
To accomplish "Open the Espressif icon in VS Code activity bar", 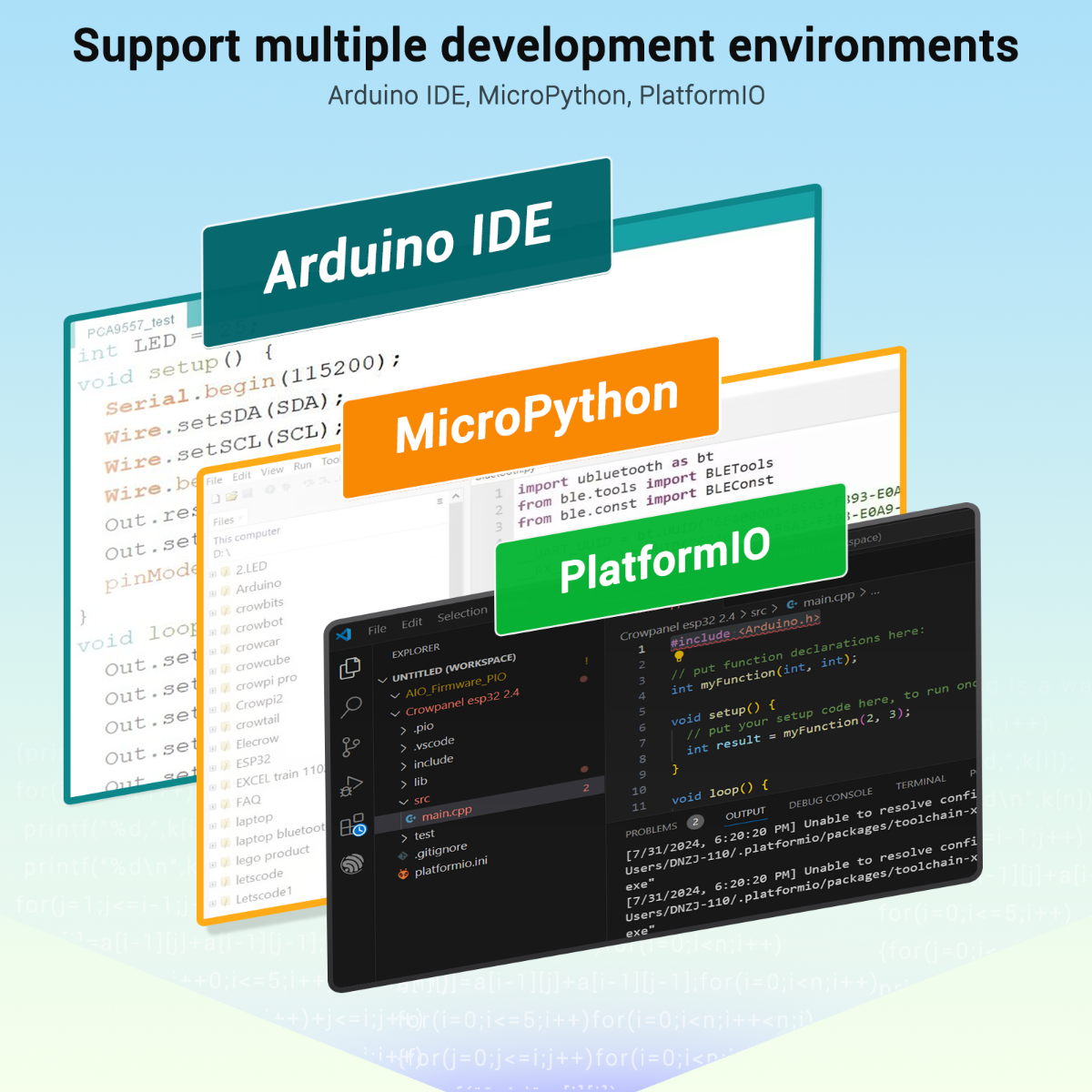I will tap(352, 864).
